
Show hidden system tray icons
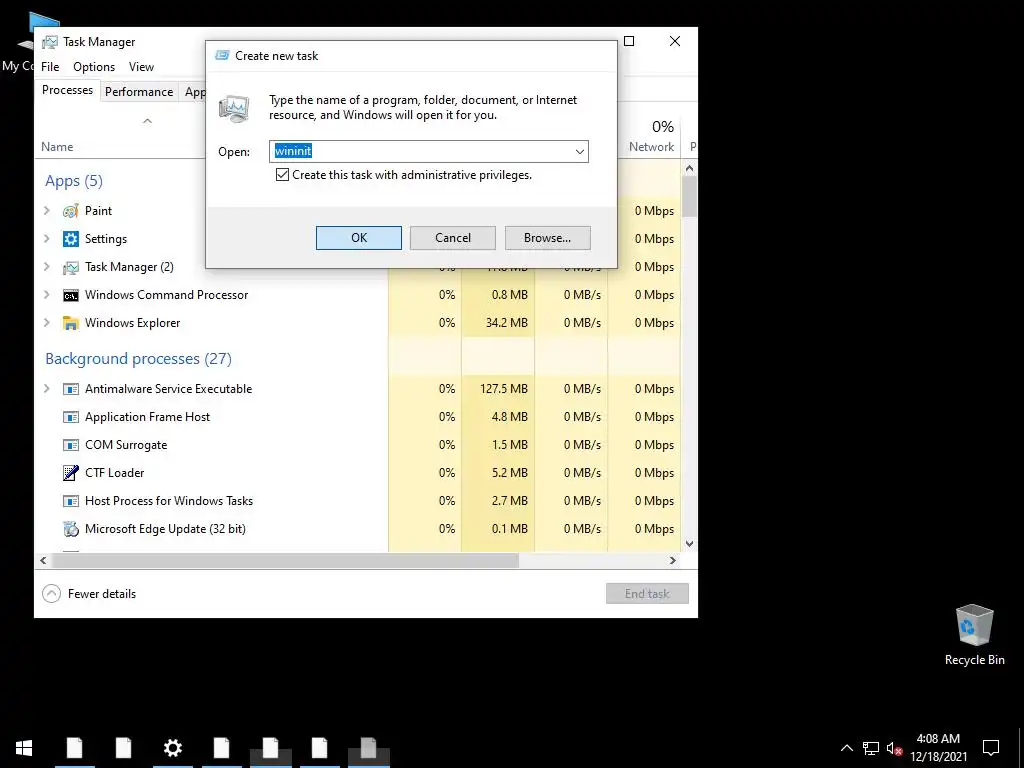coord(846,748)
